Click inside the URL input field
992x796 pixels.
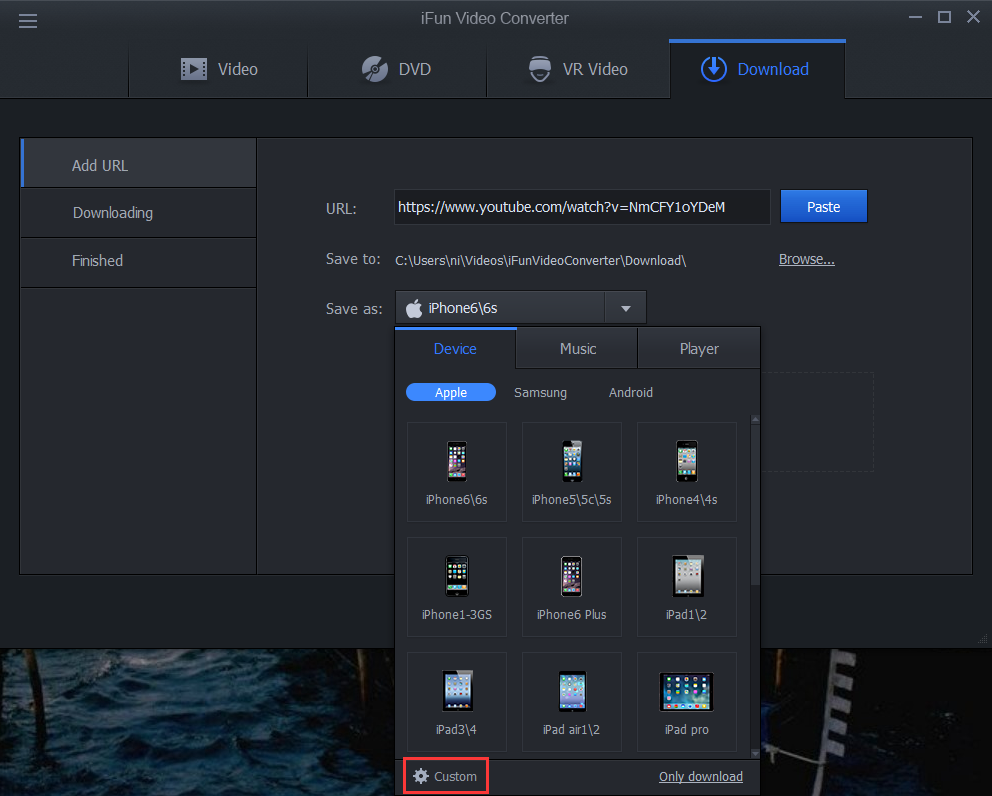coord(582,207)
